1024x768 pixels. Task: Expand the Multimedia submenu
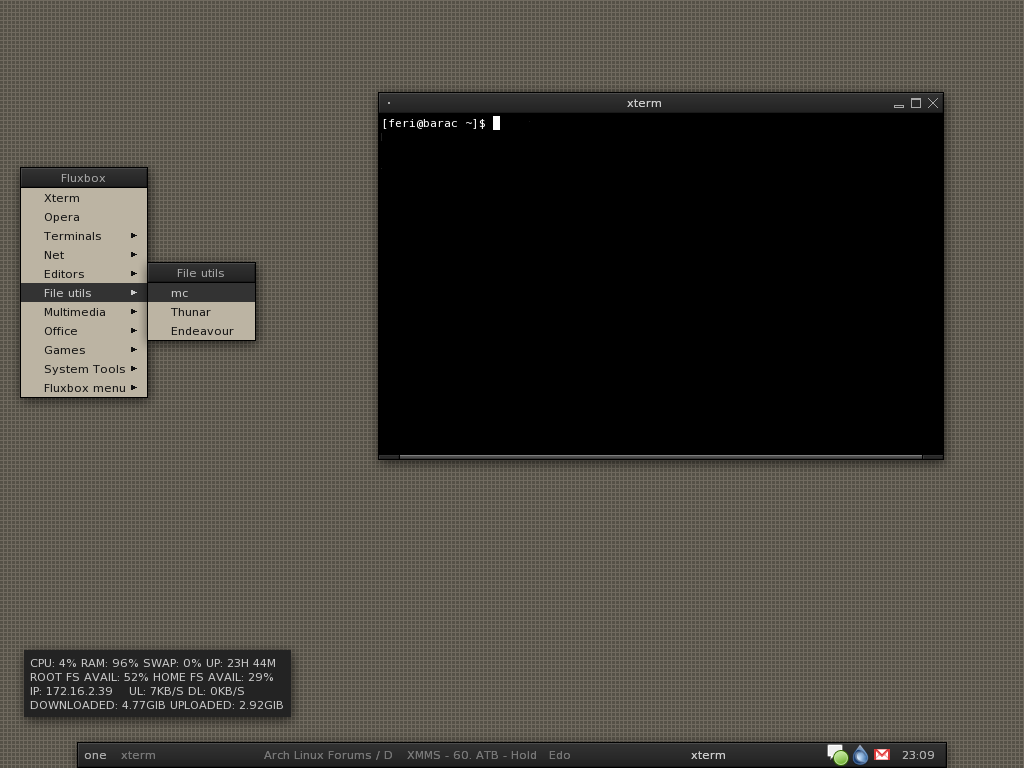point(84,312)
